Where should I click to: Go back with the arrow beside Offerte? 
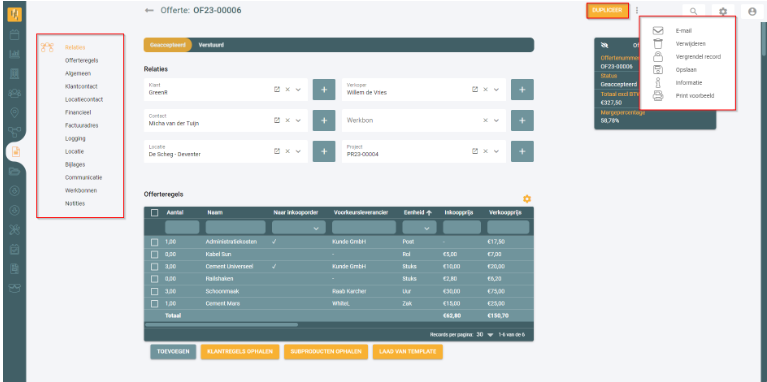149,10
